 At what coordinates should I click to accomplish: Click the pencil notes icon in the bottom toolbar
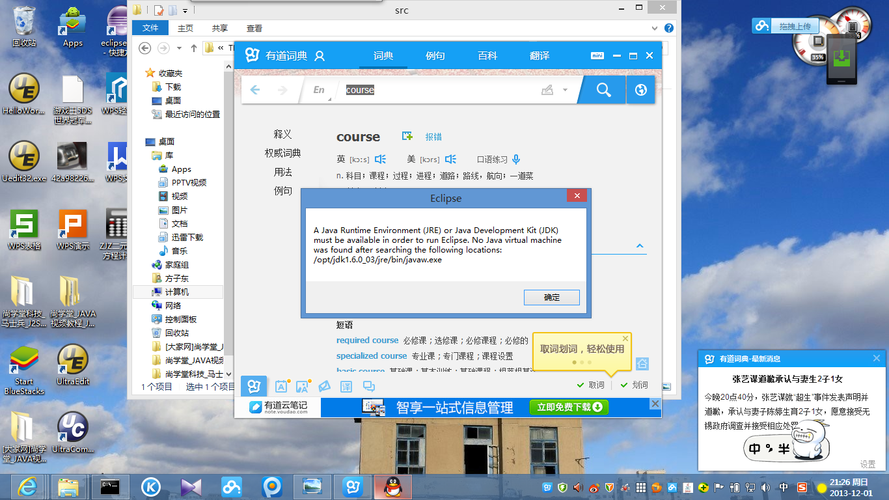pos(324,386)
